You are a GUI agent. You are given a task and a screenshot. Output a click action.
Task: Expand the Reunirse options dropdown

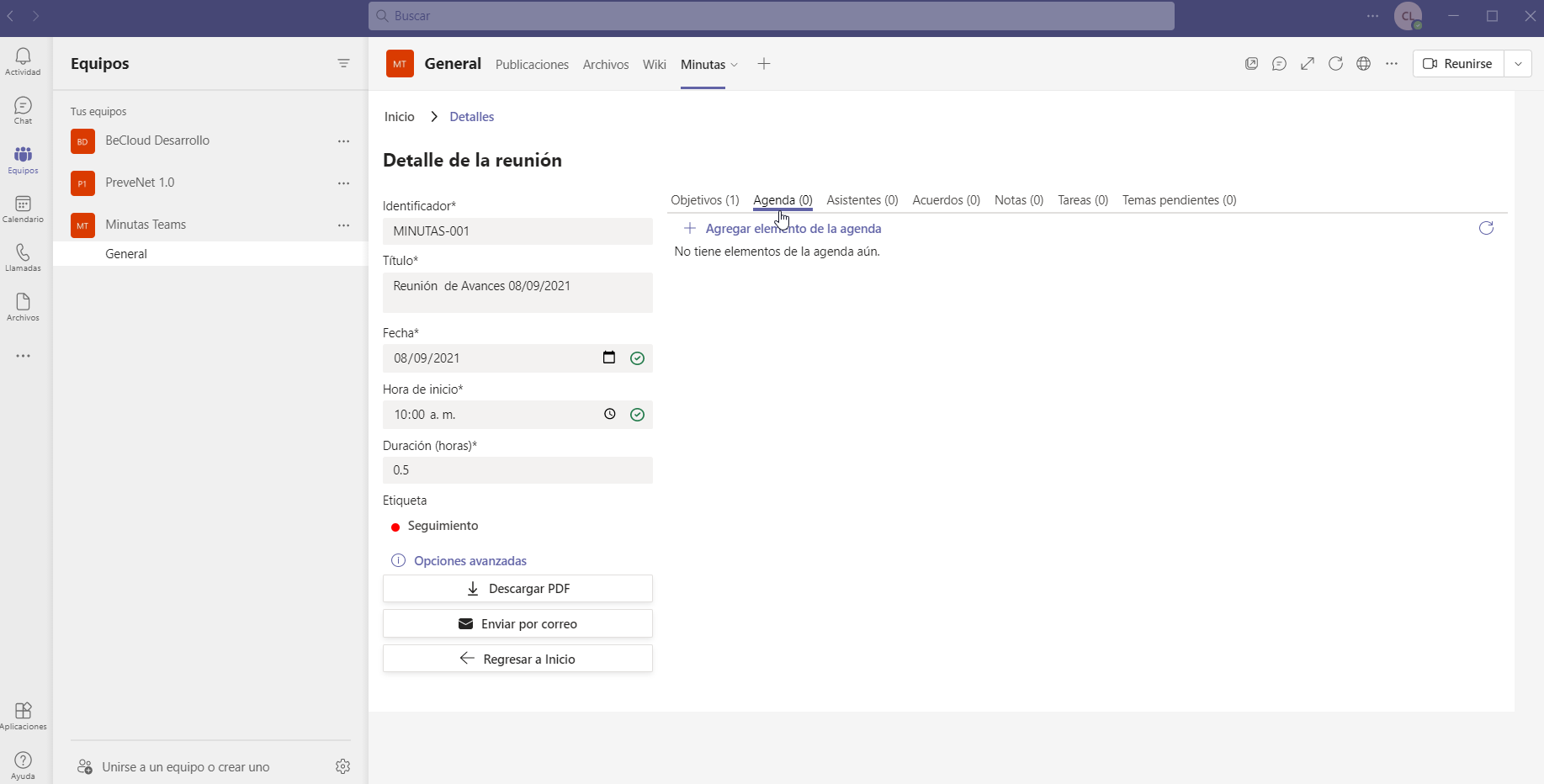click(1518, 64)
